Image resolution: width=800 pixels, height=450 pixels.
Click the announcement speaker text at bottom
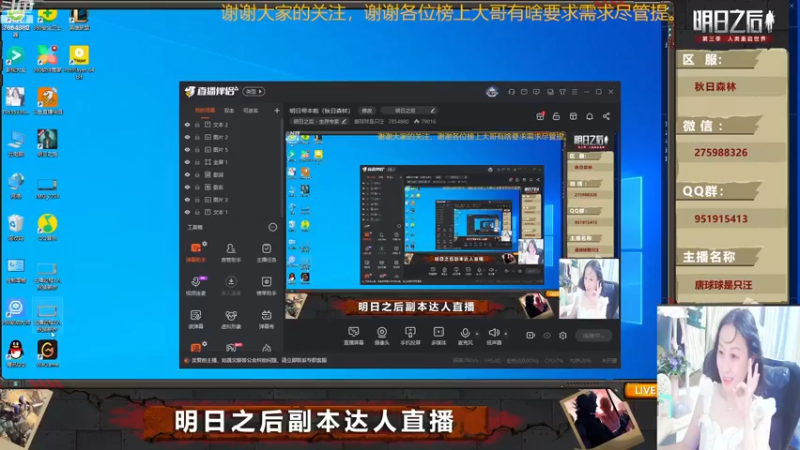(x=259, y=360)
